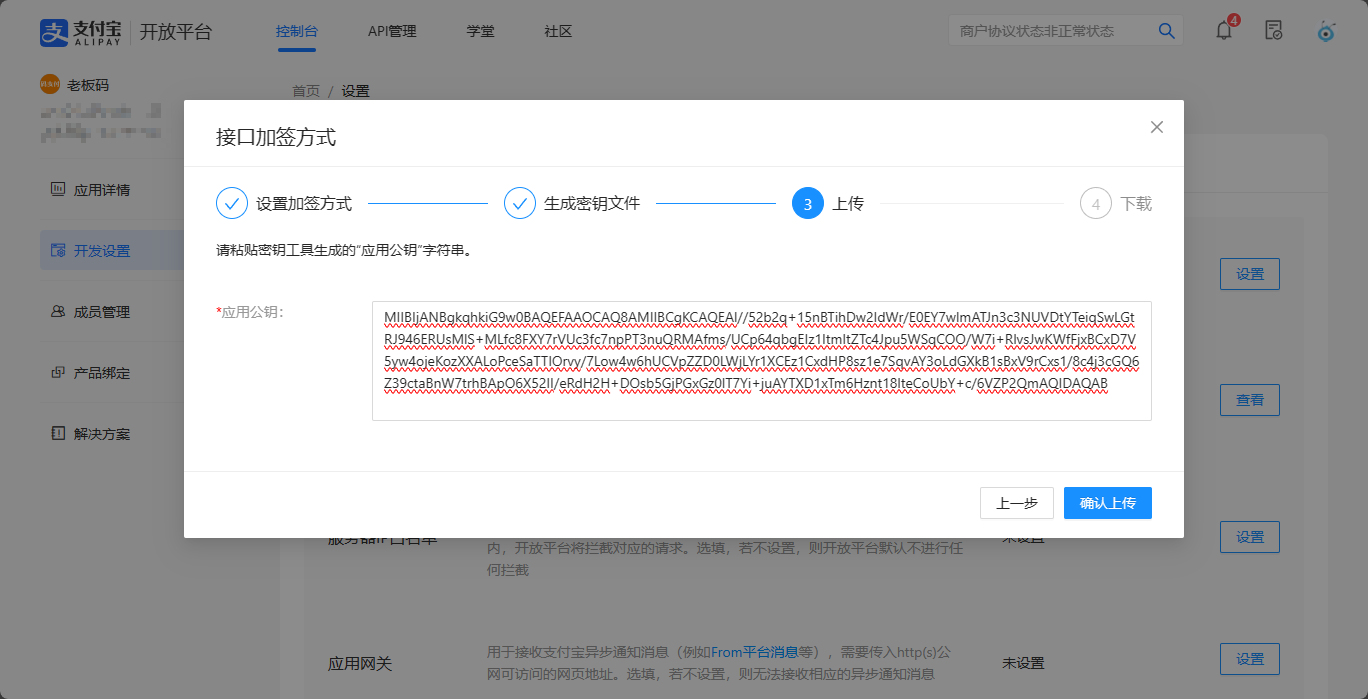The height and width of the screenshot is (699, 1368).
Task: Open the 控制台 tab
Action: tap(297, 31)
